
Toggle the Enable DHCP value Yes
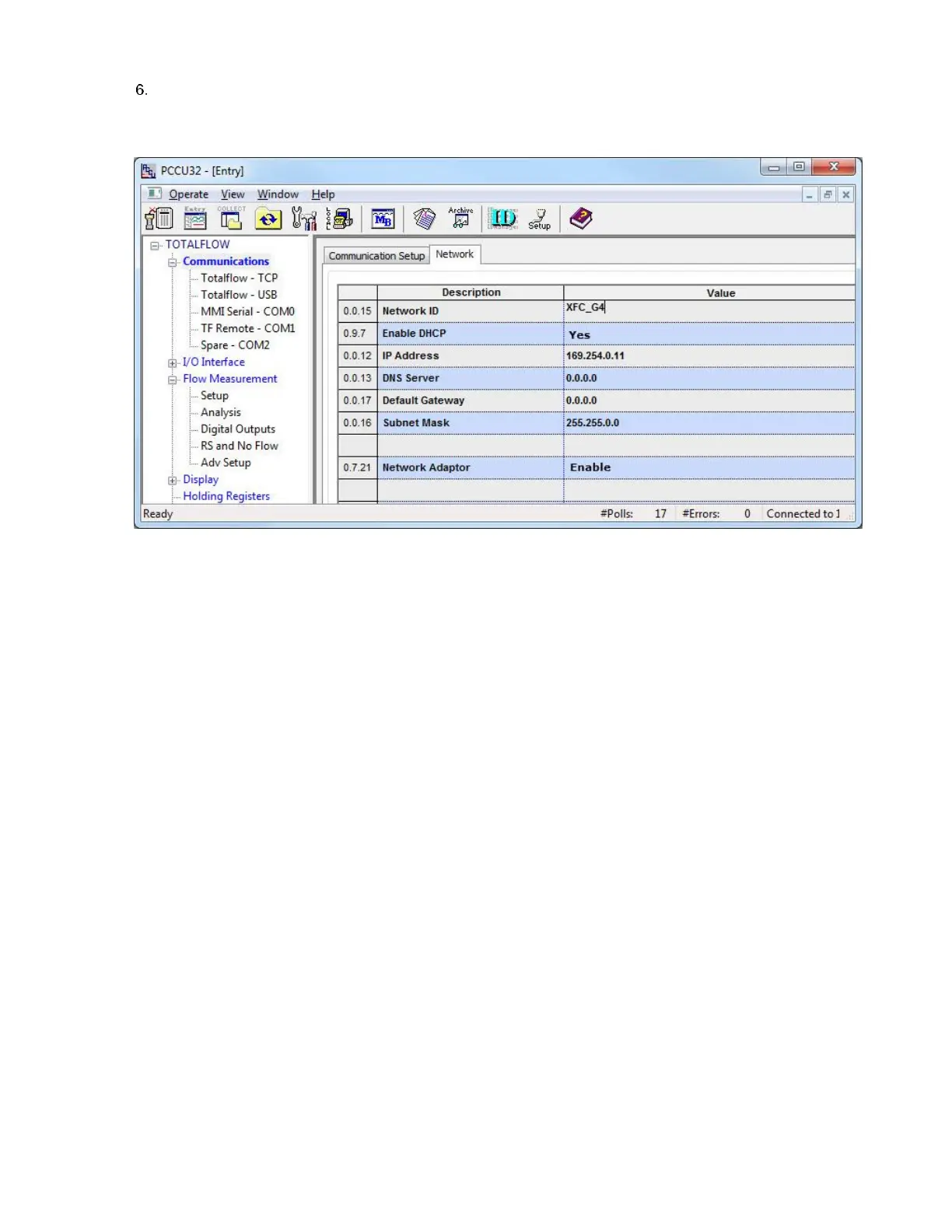point(709,334)
